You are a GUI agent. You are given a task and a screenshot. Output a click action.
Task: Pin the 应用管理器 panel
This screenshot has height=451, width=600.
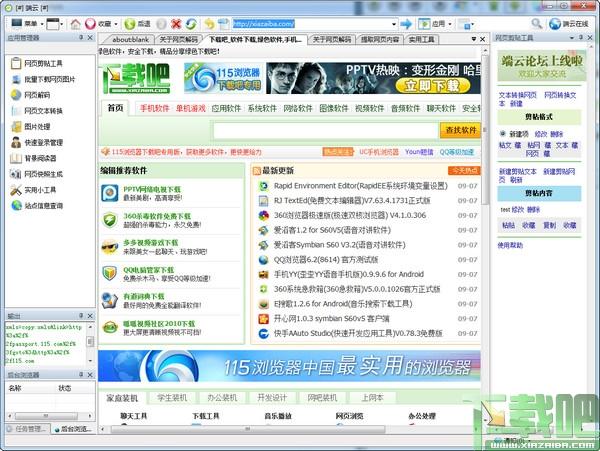[81, 37]
